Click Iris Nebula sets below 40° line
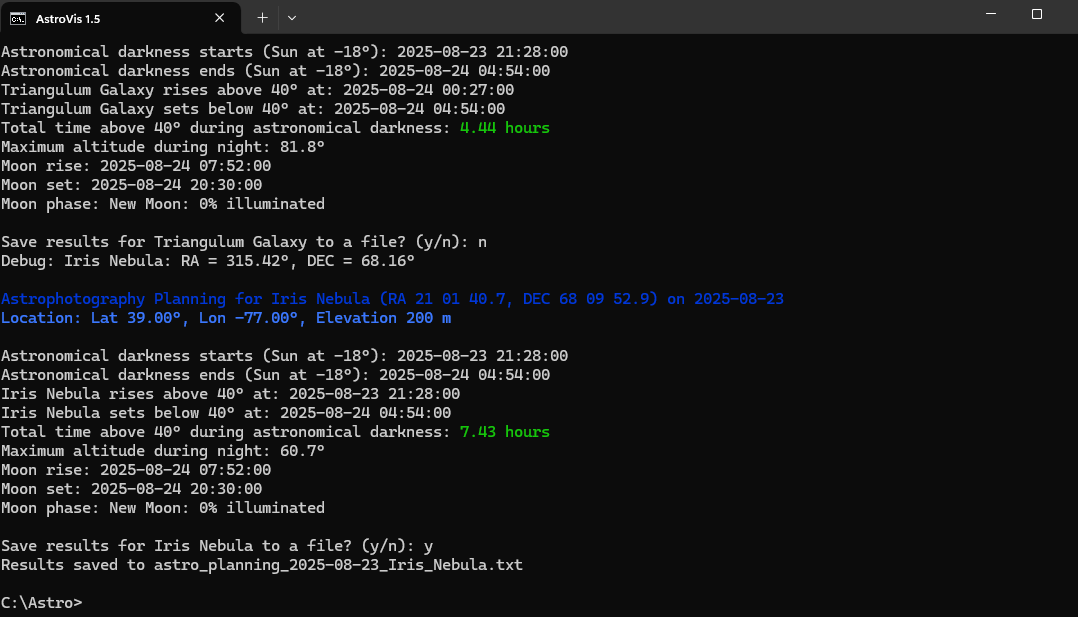The width and height of the screenshot is (1078, 617). pos(226,413)
